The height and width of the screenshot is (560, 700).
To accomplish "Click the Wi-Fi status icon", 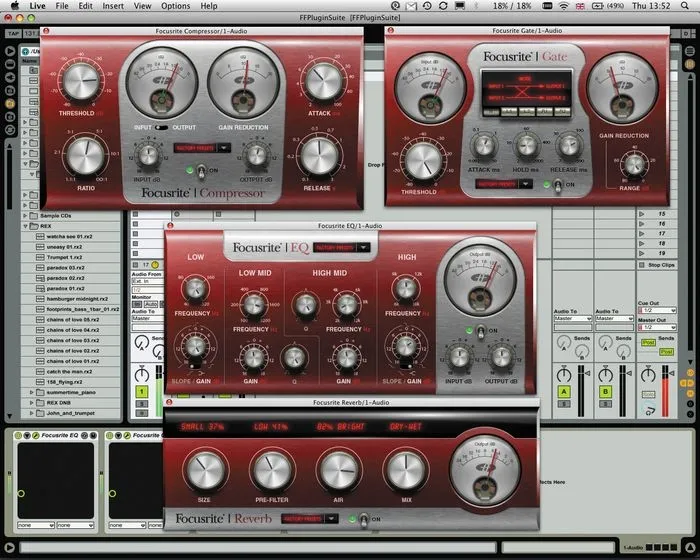I will coord(564,6).
